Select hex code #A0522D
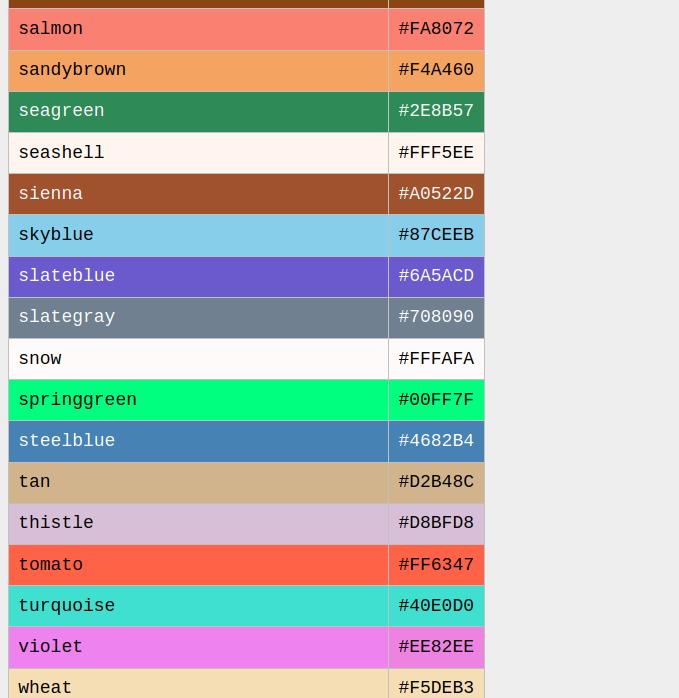This screenshot has width=679, height=698. point(436,194)
